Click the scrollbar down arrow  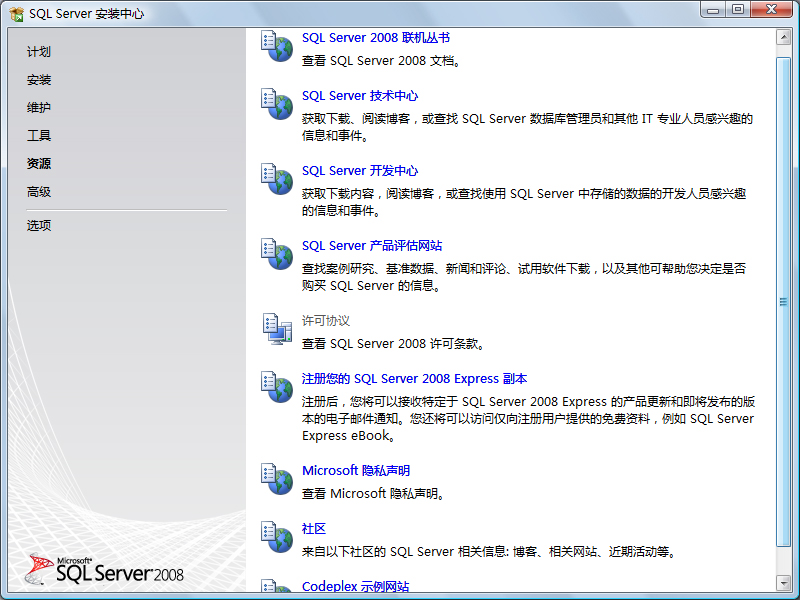(x=783, y=582)
